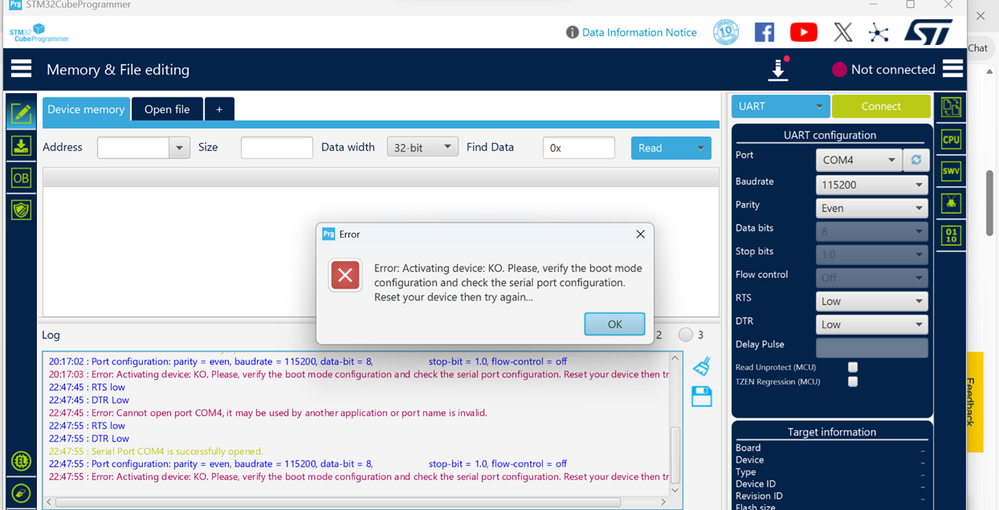Click the right sidebar icon above CPU
This screenshot has height=510, width=999.
(x=951, y=107)
